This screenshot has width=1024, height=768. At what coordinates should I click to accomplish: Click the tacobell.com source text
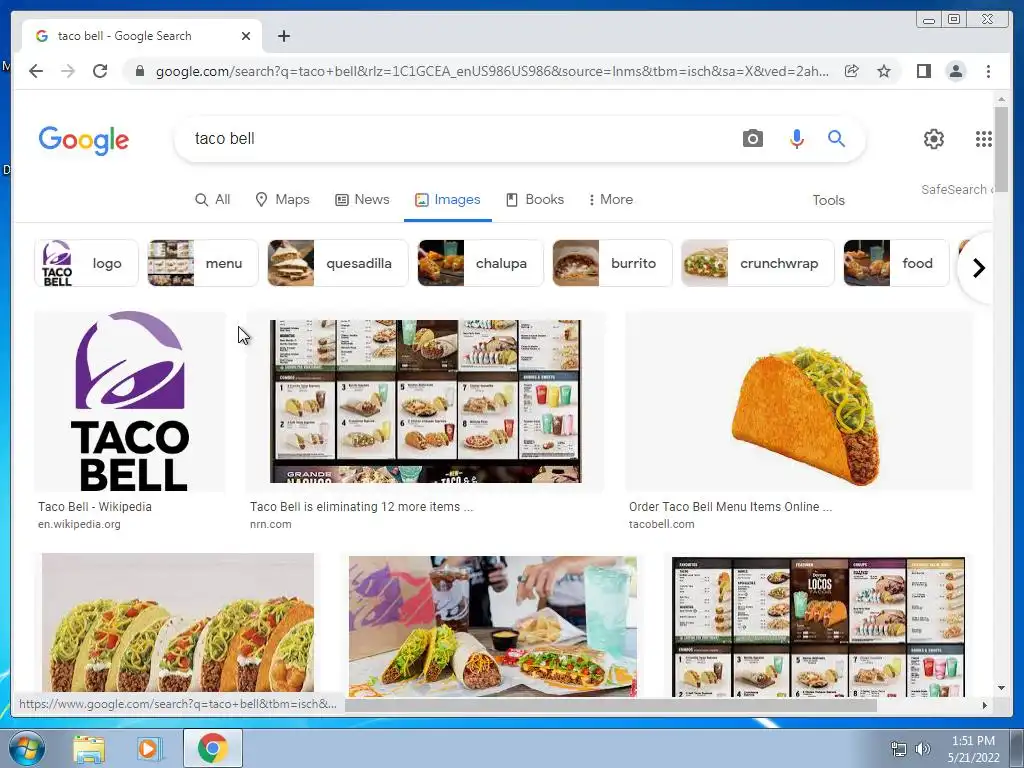pos(662,524)
